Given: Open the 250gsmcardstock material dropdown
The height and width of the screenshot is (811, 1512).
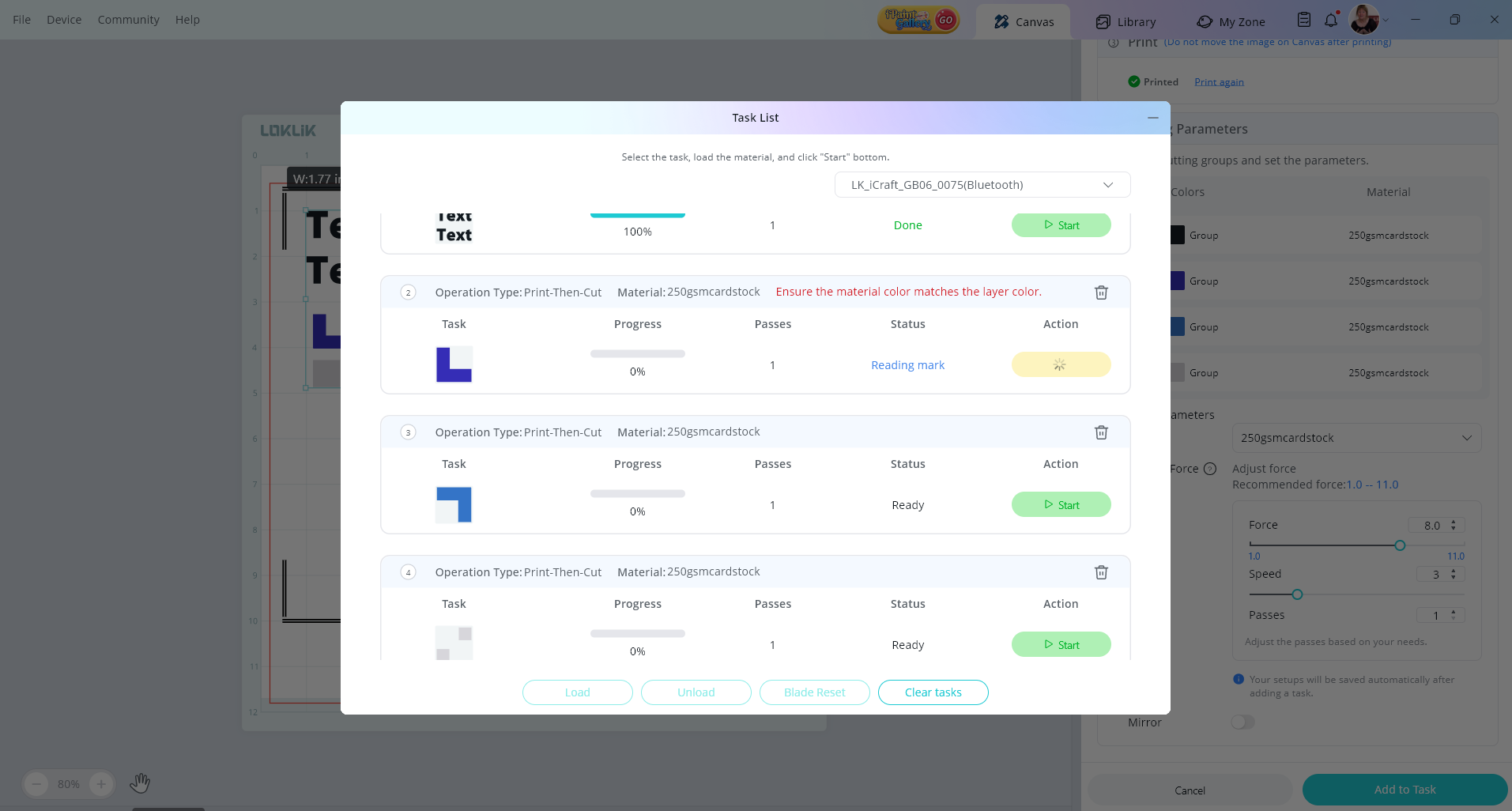Looking at the screenshot, I should [1356, 438].
